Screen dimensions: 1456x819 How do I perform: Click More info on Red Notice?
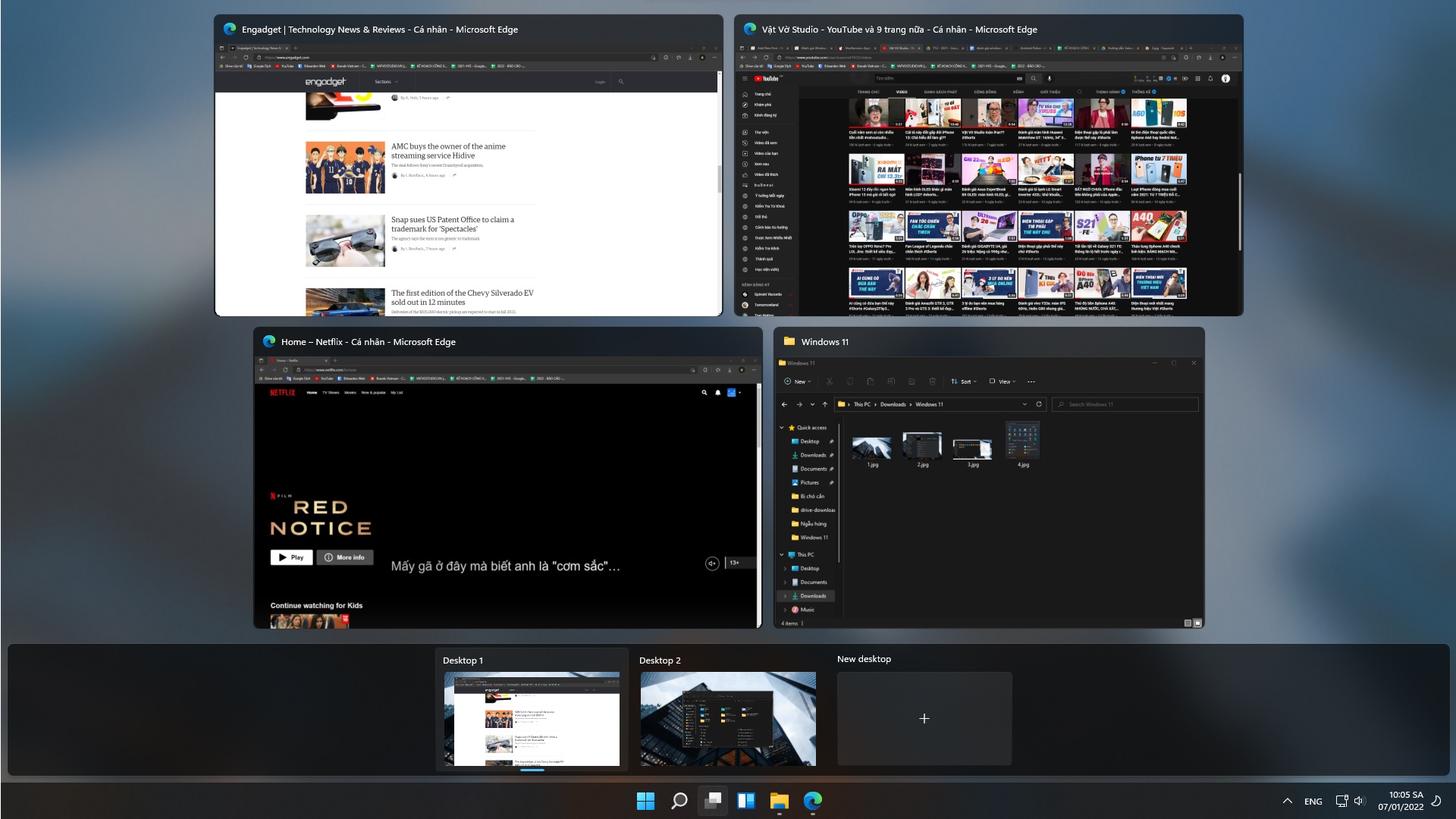coord(345,557)
